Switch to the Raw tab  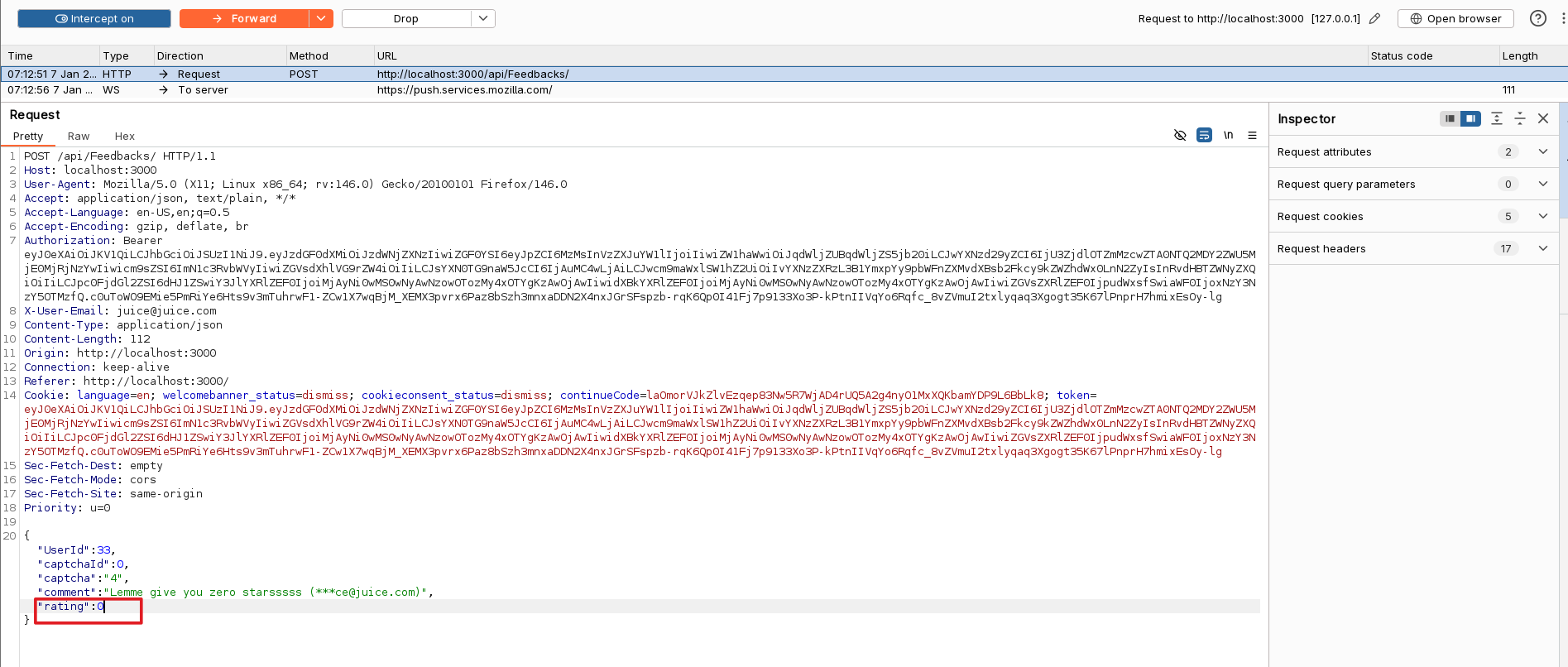click(79, 136)
